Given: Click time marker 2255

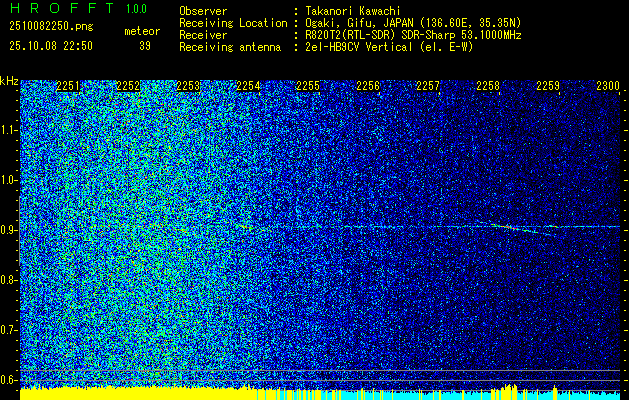Looking at the screenshot, I should 308,86.
